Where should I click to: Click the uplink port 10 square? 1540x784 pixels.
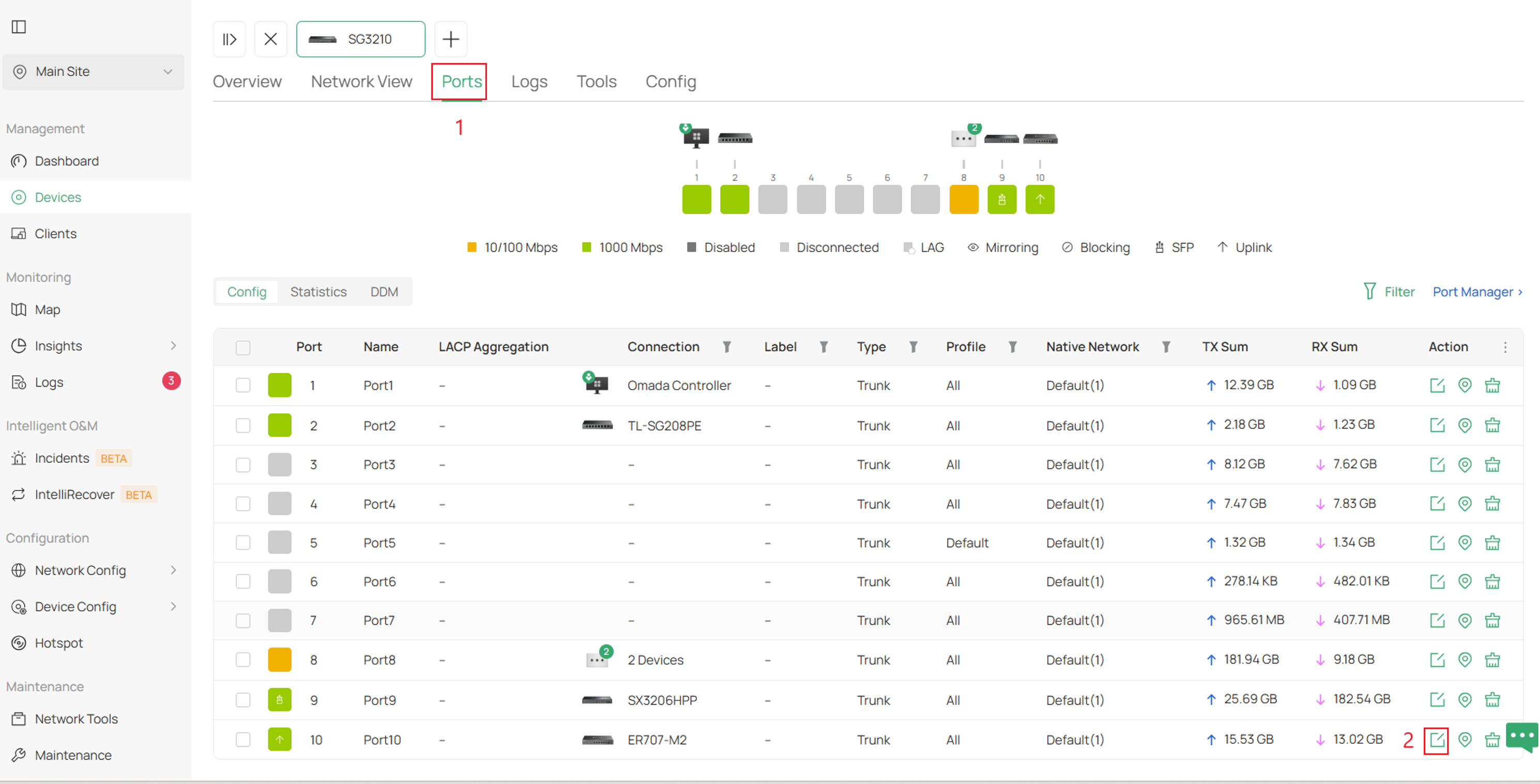point(1040,199)
